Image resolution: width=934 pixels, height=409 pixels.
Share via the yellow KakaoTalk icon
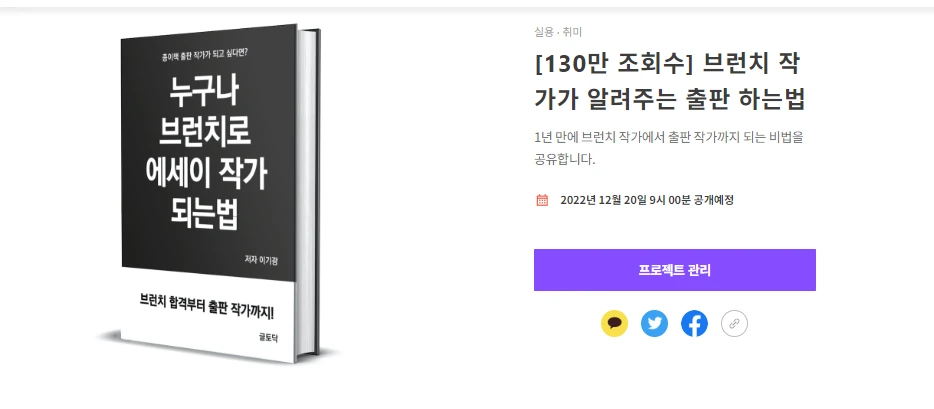coord(614,324)
